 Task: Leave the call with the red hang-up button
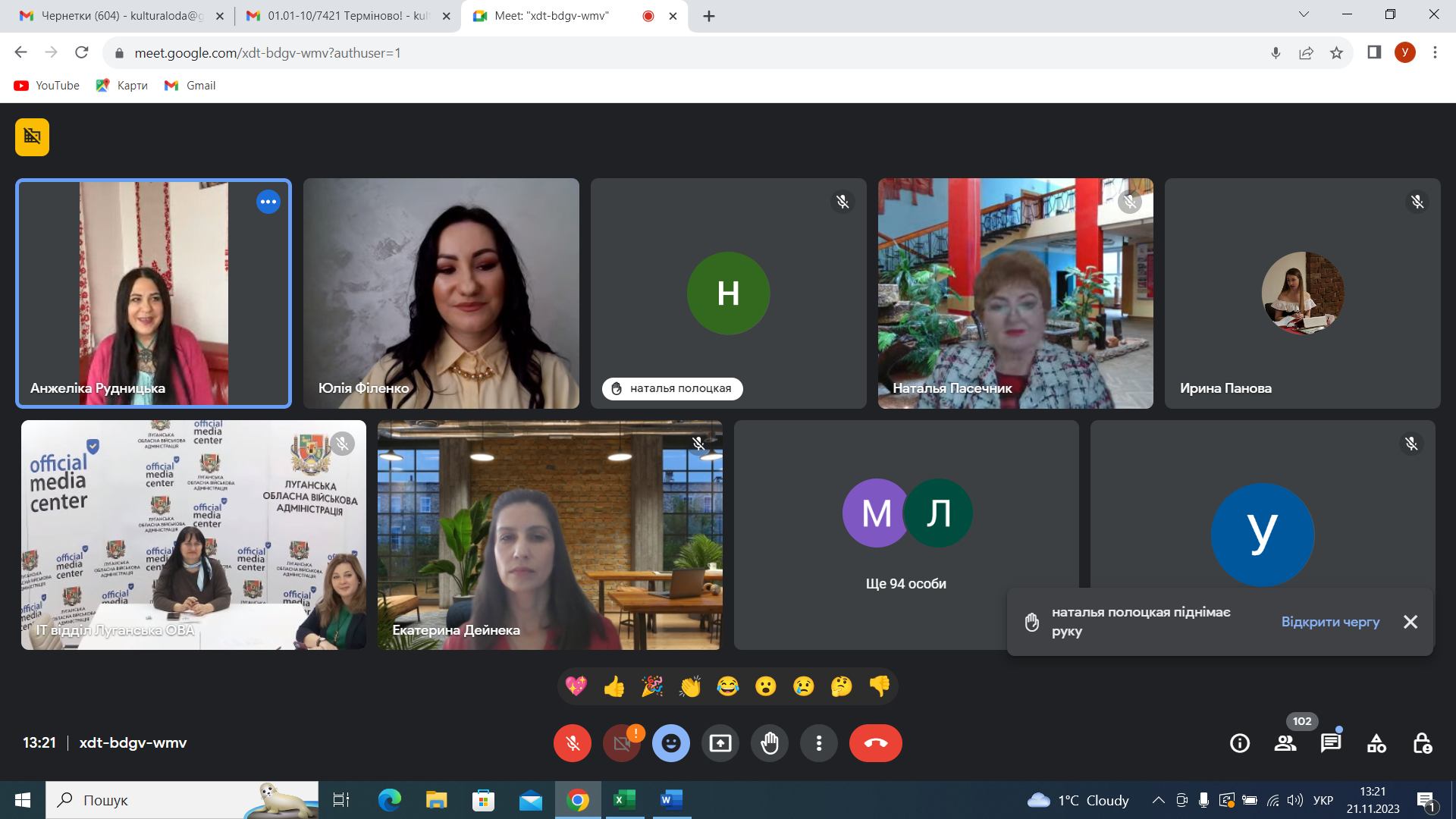click(876, 743)
